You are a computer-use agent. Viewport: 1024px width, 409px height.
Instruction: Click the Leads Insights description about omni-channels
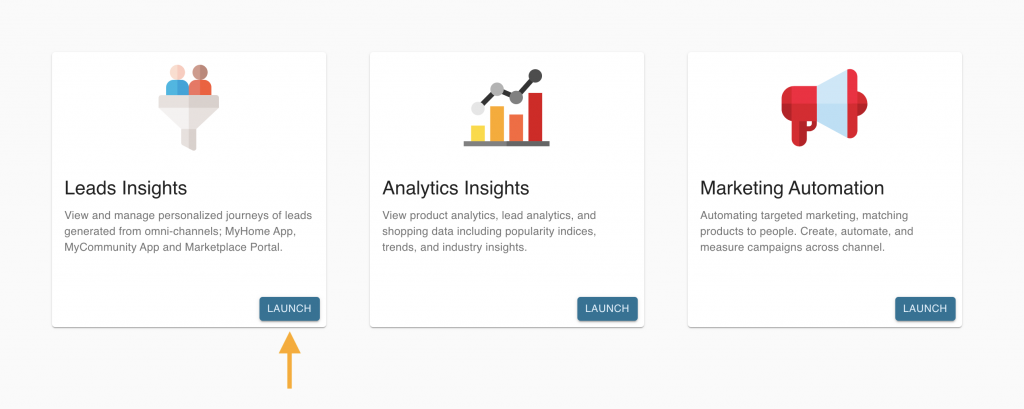[188, 231]
